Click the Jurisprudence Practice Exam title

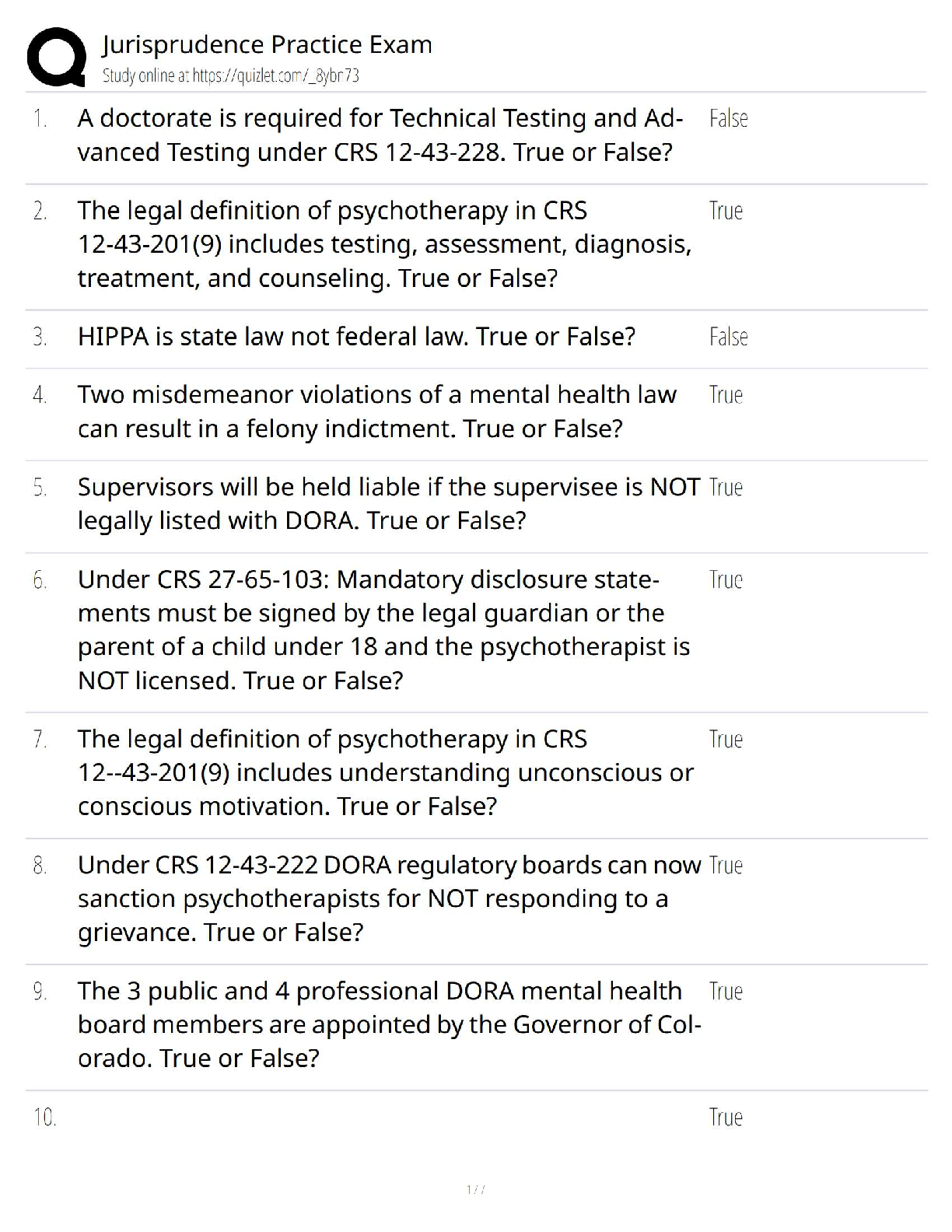pyautogui.click(x=267, y=44)
